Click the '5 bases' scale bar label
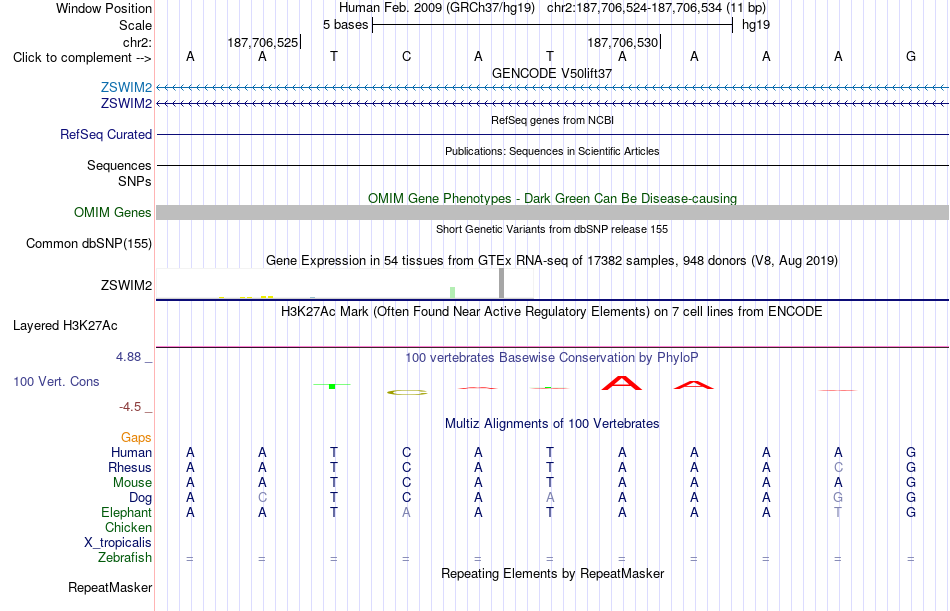This screenshot has height=611, width=950. point(345,25)
